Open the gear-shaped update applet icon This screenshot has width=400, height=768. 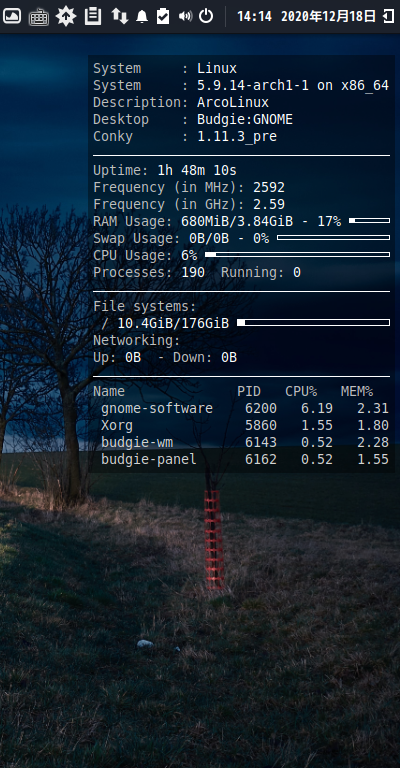[x=66, y=16]
